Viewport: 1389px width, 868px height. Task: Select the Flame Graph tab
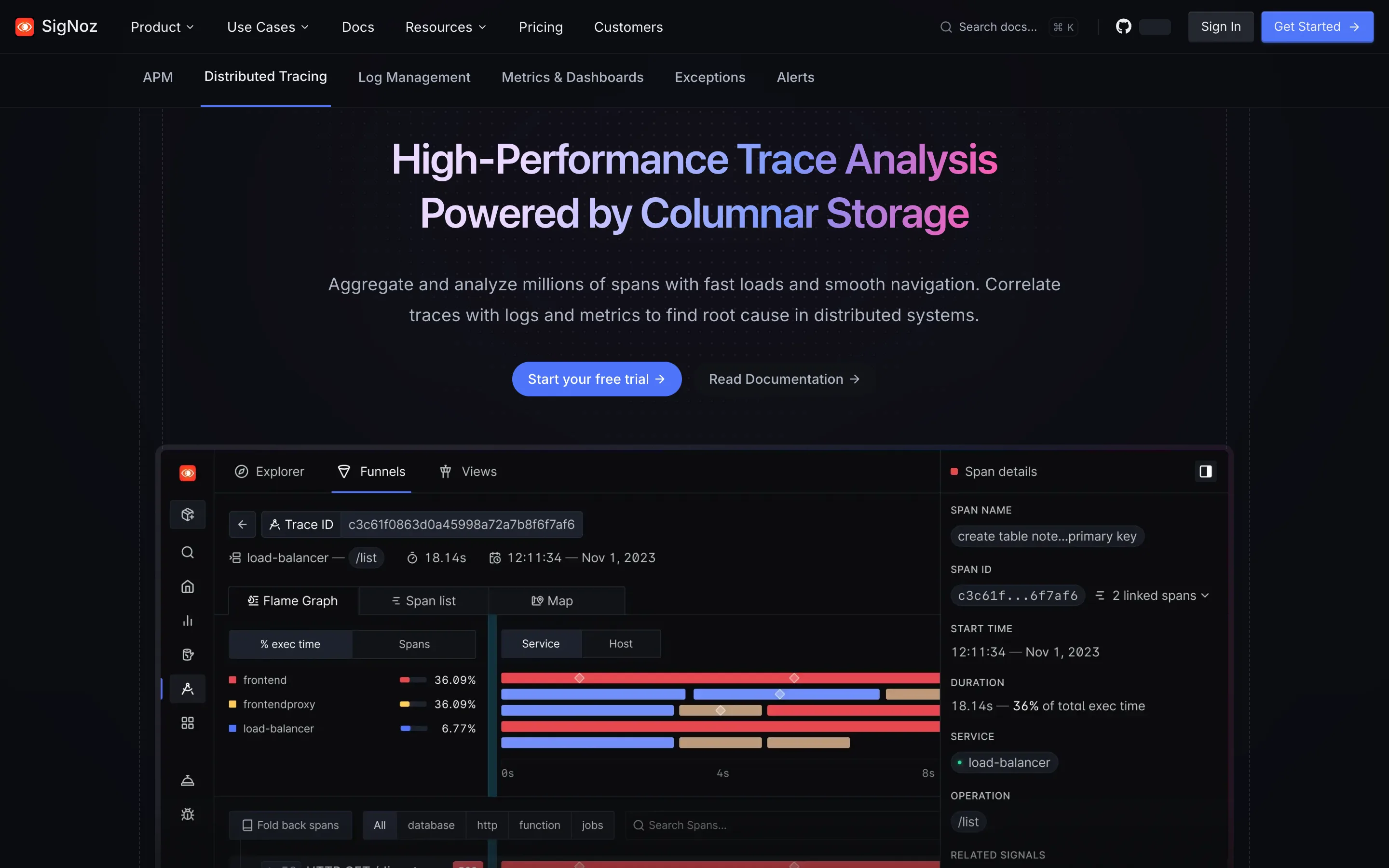293,600
